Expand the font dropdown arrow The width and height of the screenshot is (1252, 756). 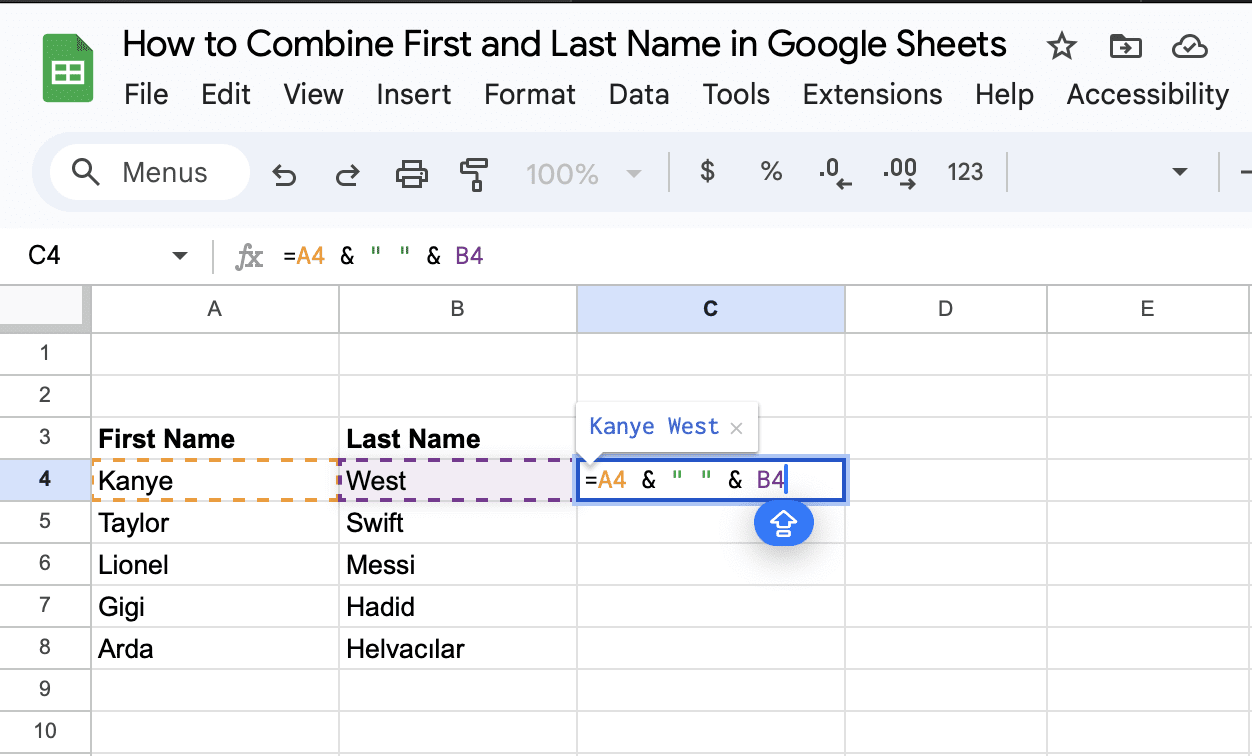pos(1180,173)
